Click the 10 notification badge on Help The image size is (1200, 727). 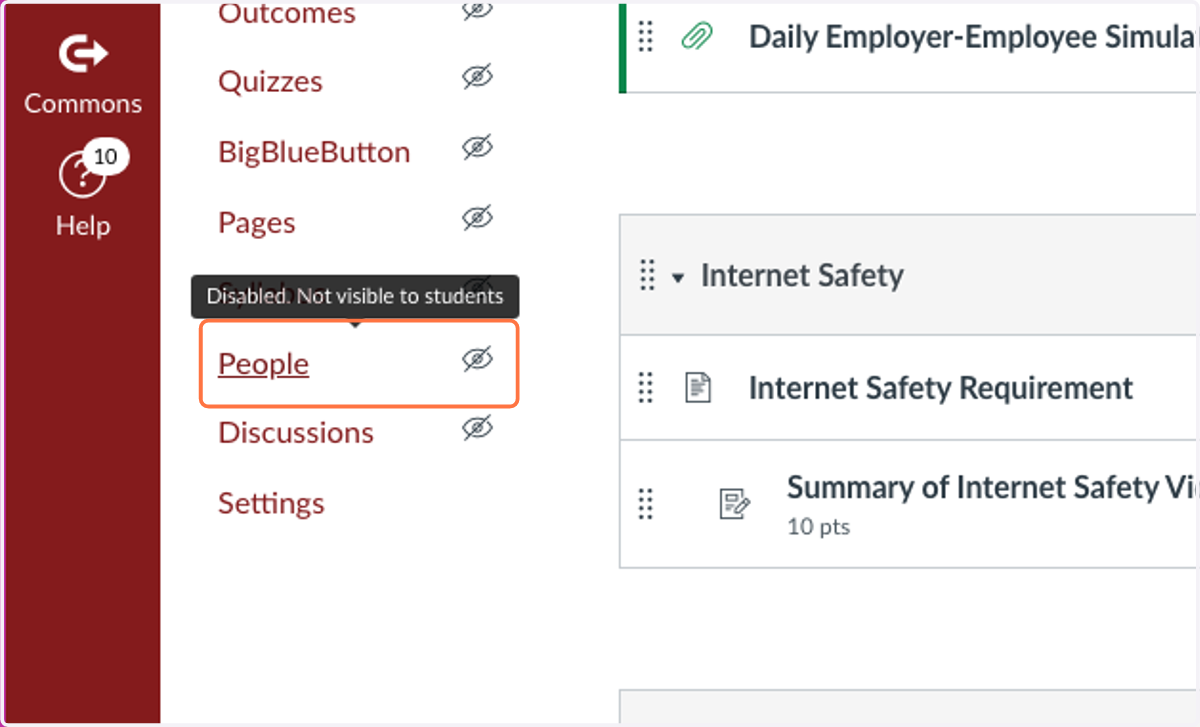coord(105,157)
